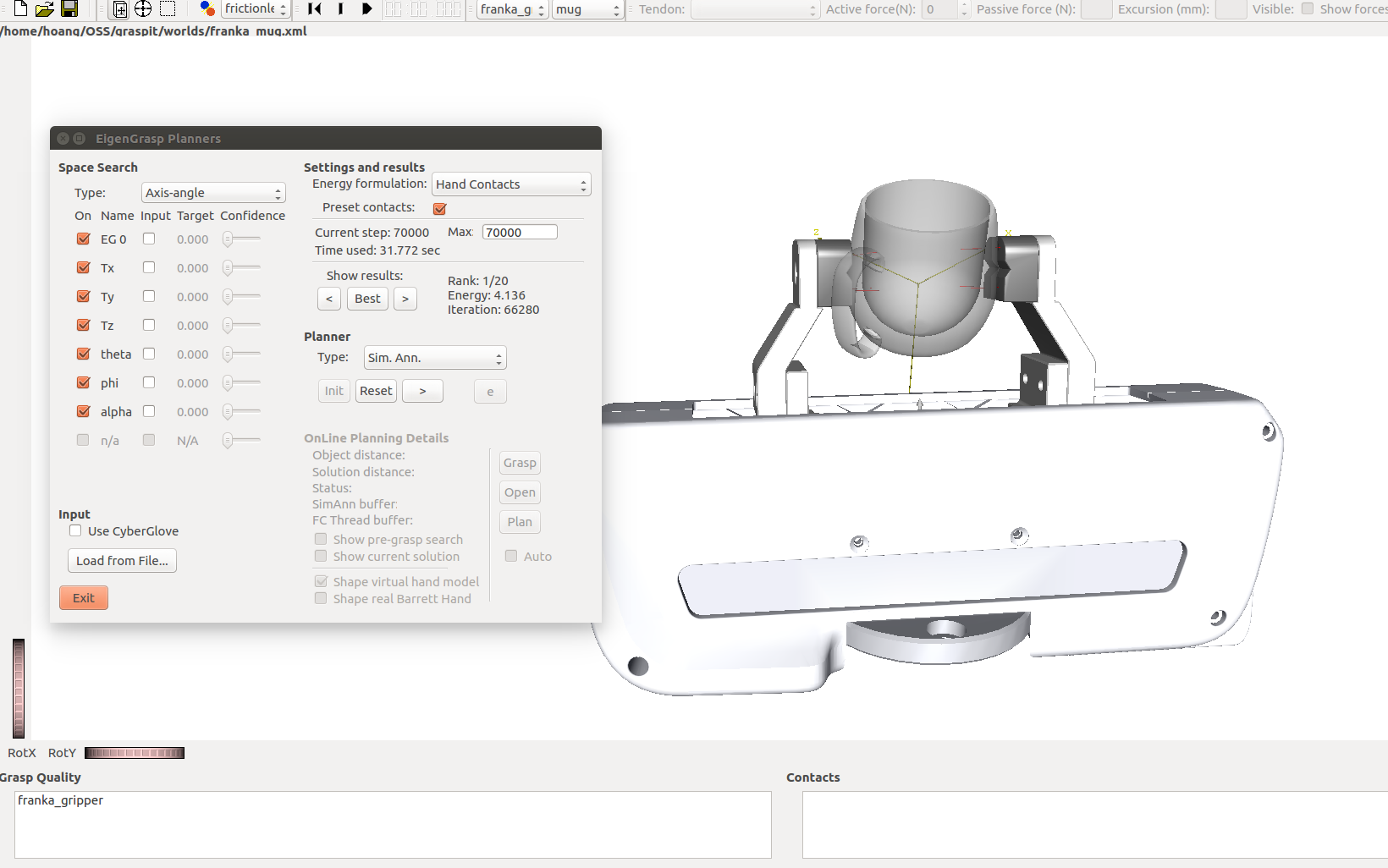Select the rotate tool (crosshair circle icon)
Screen dimensions: 1388x868
pyautogui.click(x=143, y=8)
